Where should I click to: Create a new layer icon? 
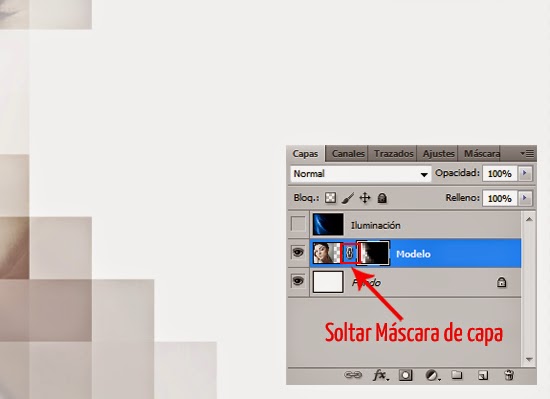[483, 376]
